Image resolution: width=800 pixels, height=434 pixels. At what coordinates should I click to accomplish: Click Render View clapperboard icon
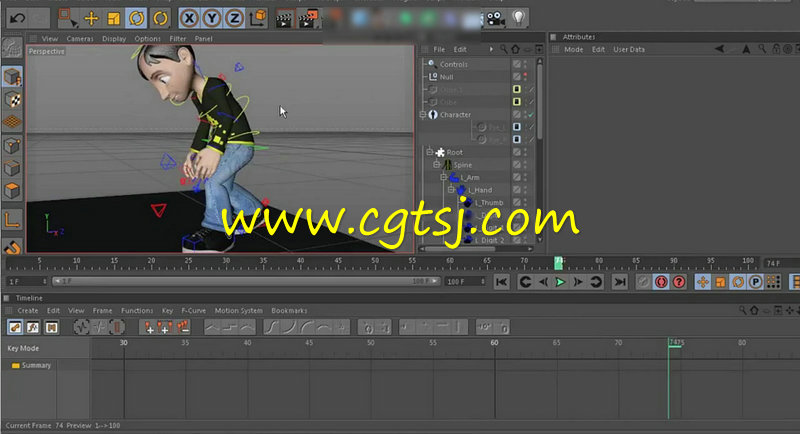284,19
